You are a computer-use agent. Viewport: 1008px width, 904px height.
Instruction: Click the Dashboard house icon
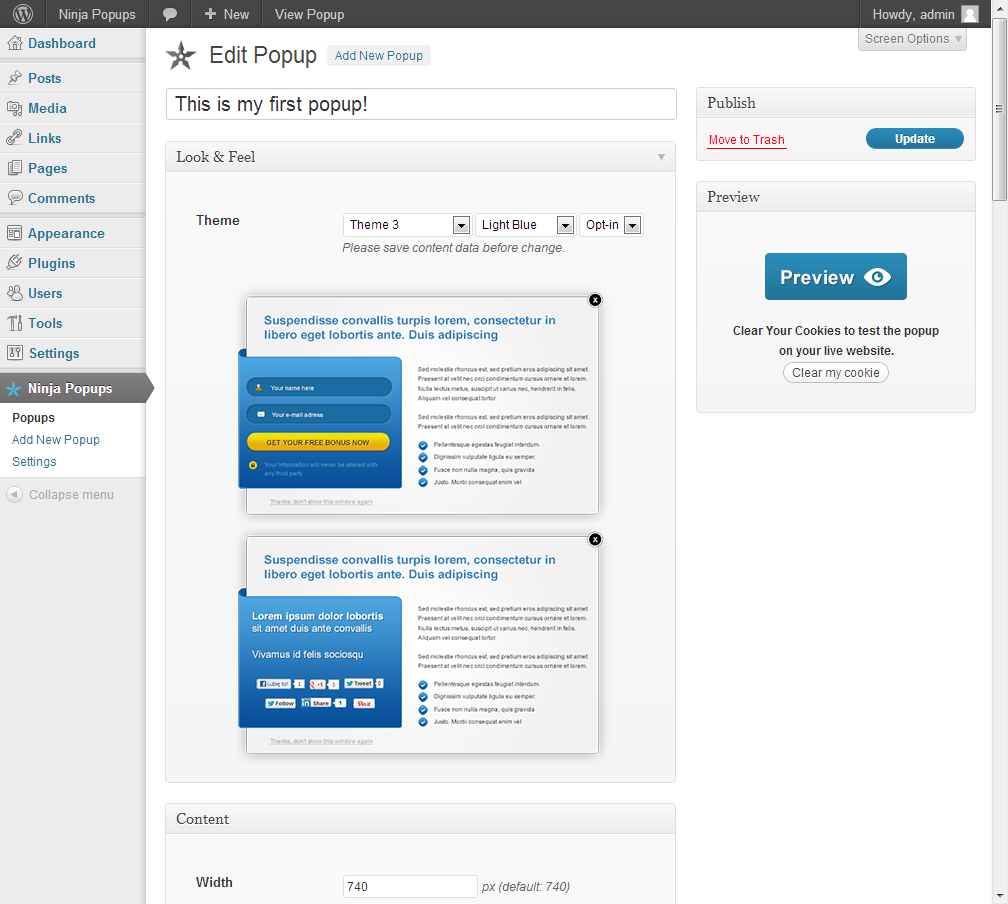point(14,43)
